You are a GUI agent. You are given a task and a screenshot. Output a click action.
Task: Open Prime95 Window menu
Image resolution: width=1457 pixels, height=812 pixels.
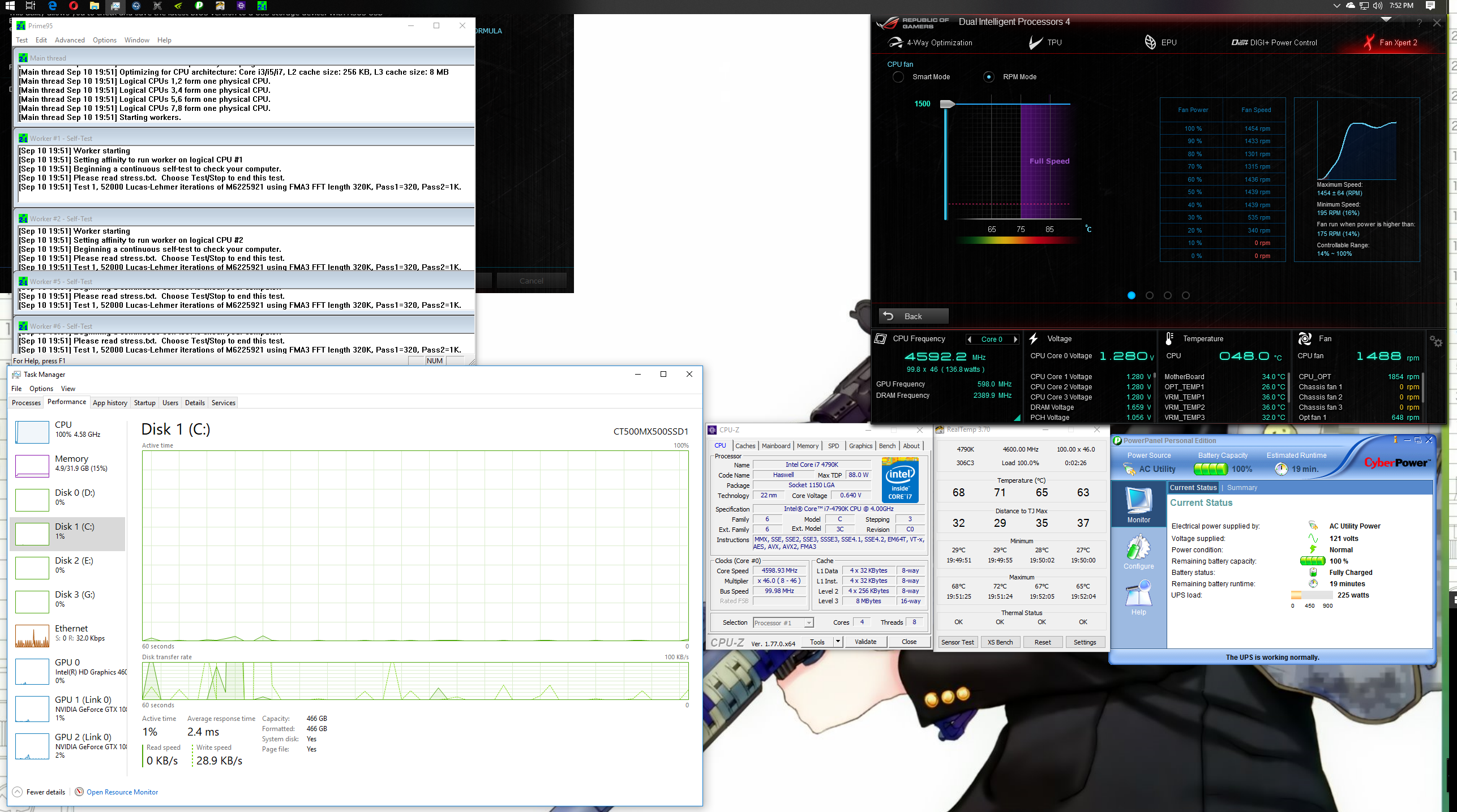coord(136,40)
